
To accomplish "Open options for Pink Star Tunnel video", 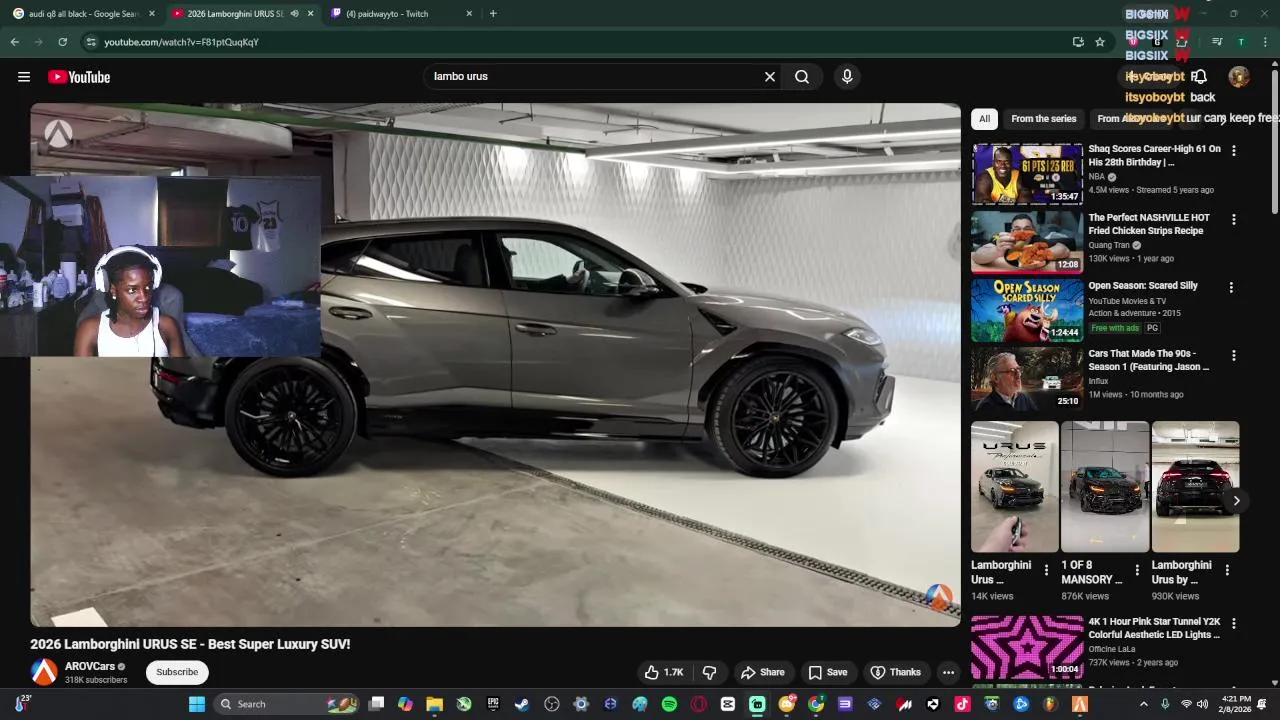I will [x=1233, y=623].
